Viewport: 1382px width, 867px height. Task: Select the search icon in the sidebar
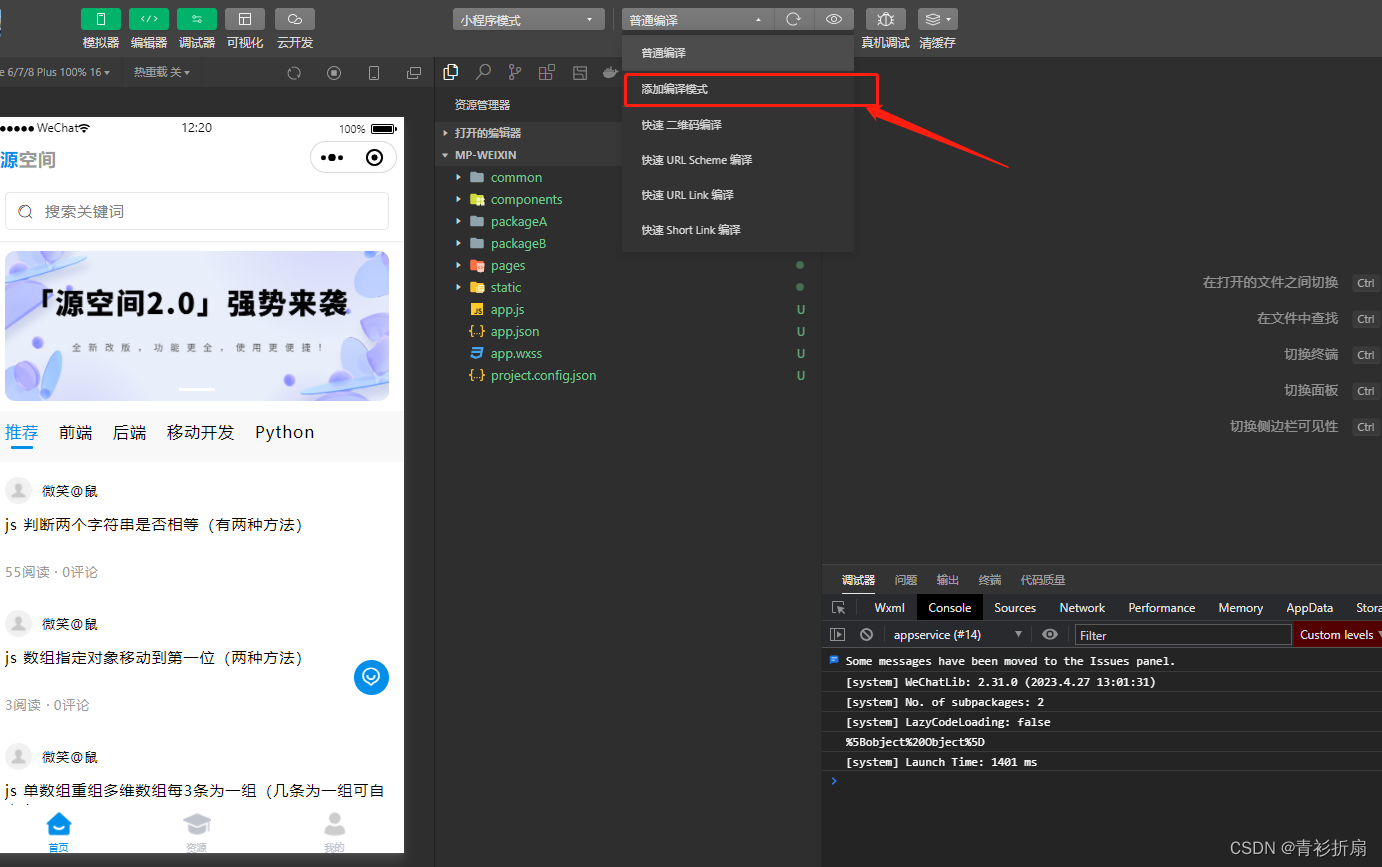point(482,72)
